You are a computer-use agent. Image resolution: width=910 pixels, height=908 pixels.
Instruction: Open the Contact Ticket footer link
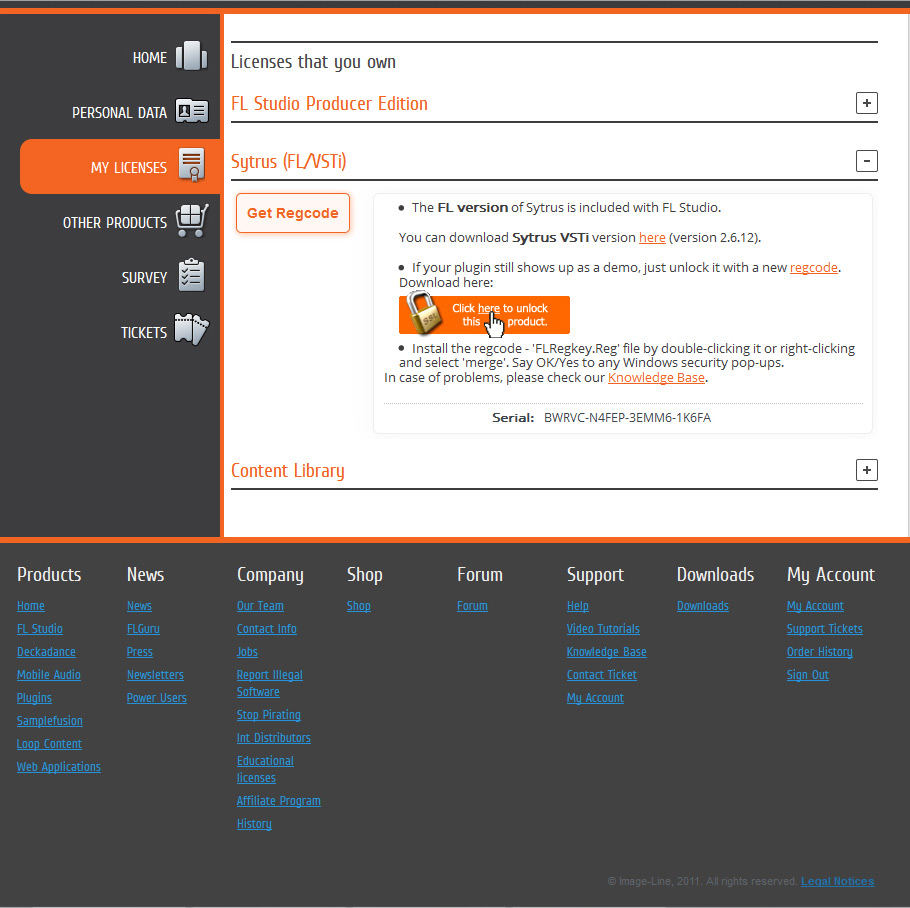tap(602, 675)
